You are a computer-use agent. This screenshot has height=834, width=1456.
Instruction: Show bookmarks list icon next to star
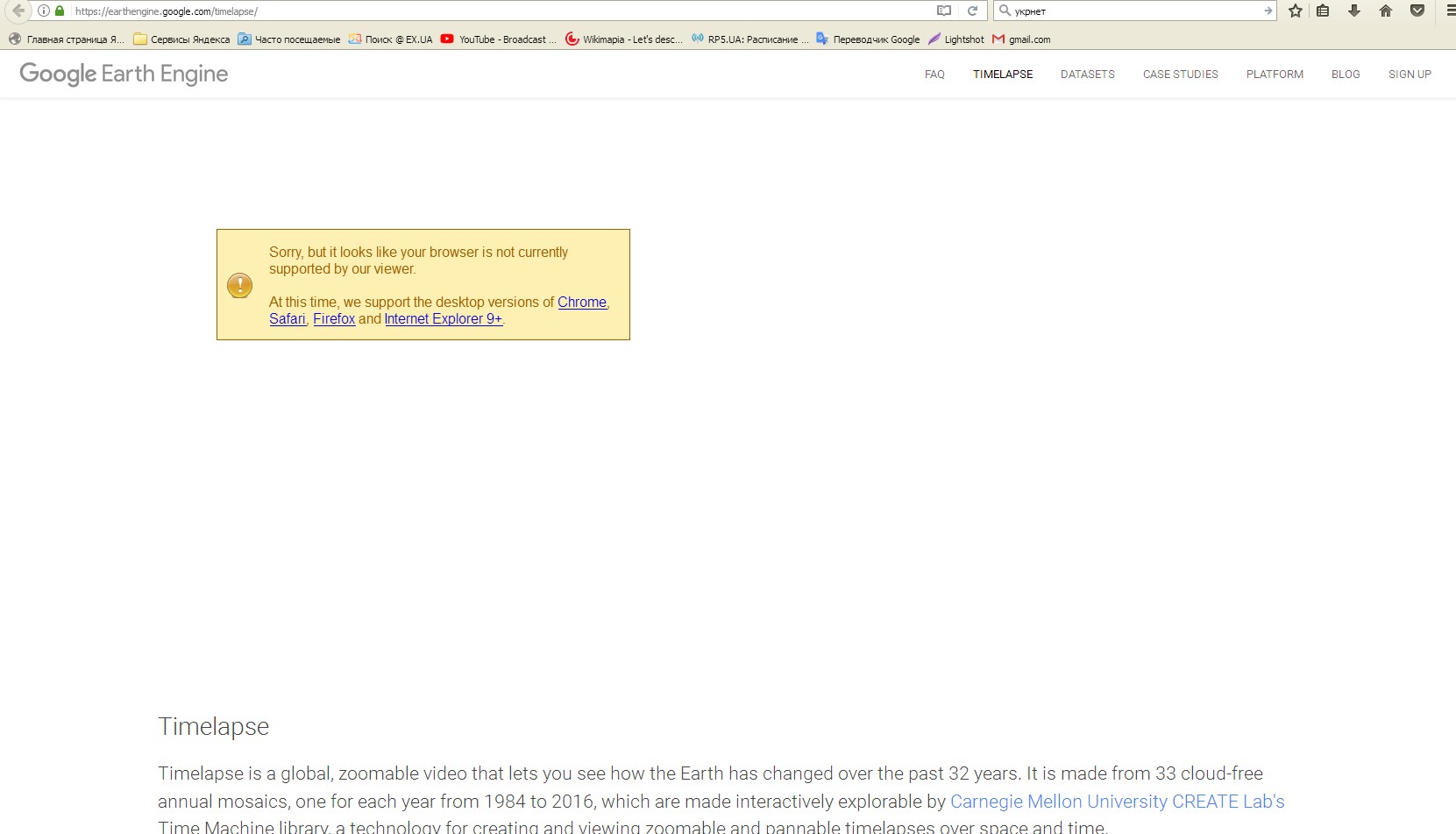pos(1324,11)
